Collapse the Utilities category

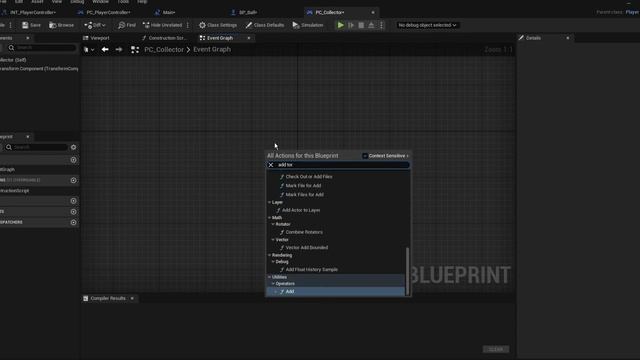269,278
